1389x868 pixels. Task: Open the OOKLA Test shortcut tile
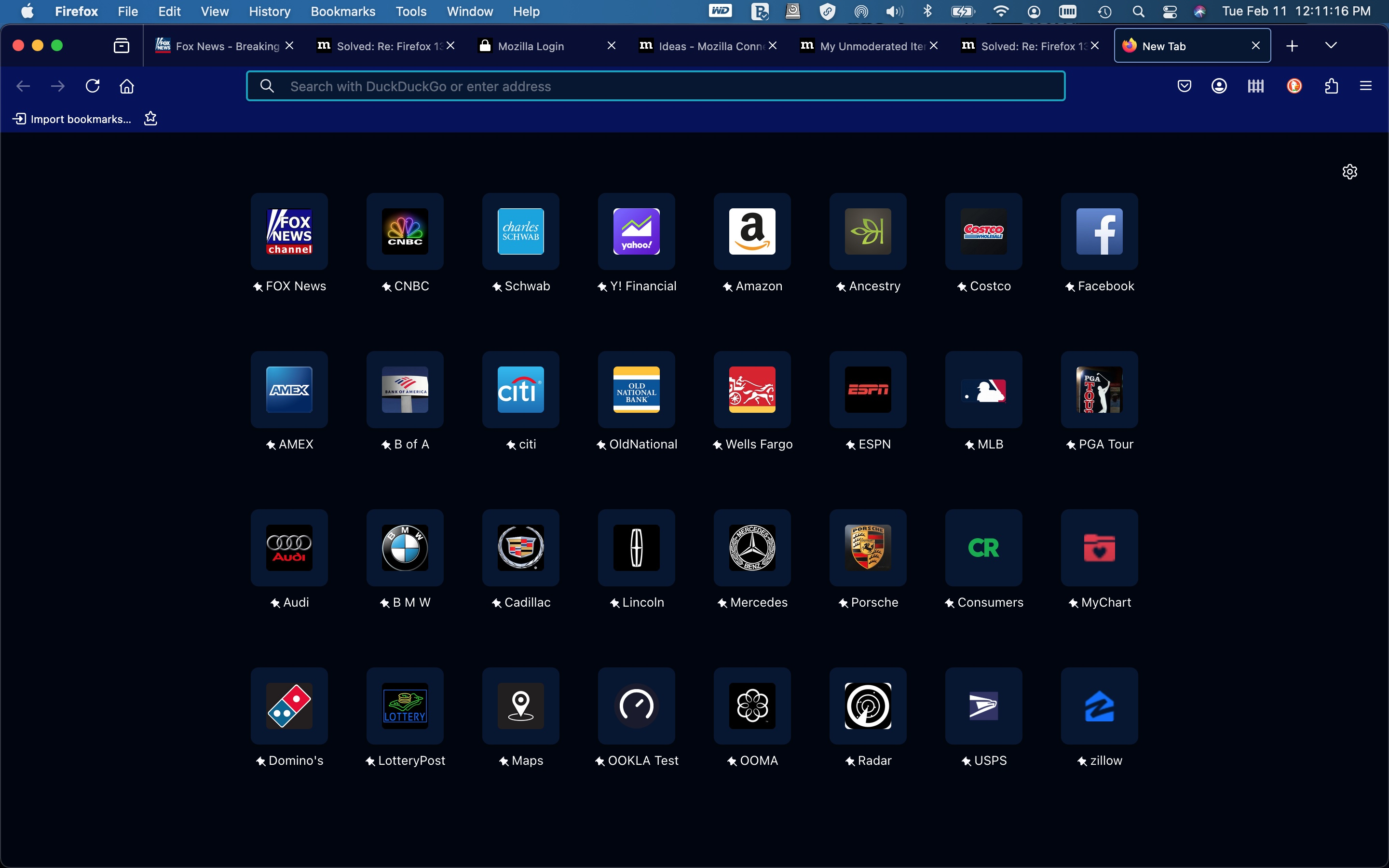pos(637,706)
